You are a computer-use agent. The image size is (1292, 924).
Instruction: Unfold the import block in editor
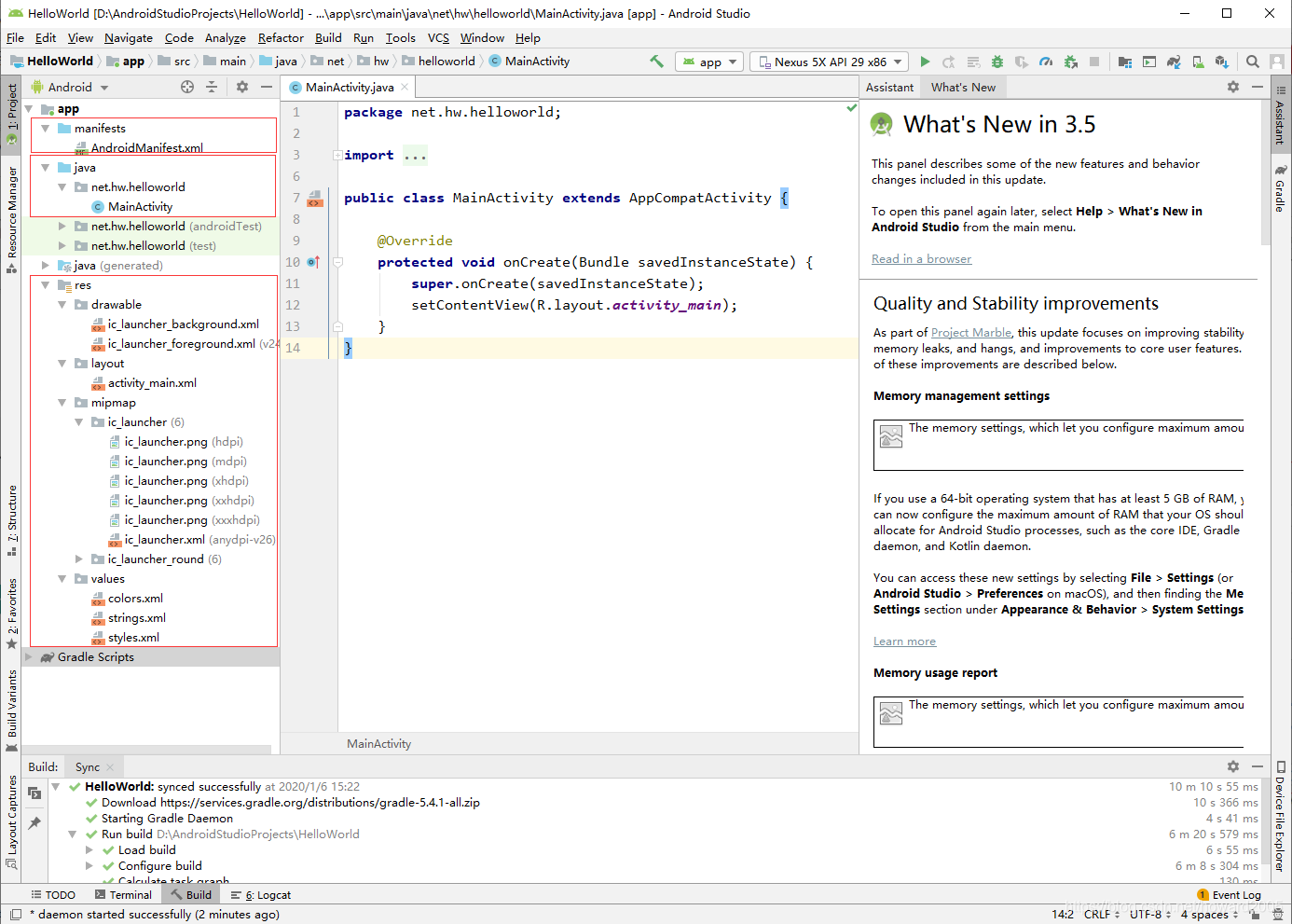(337, 156)
